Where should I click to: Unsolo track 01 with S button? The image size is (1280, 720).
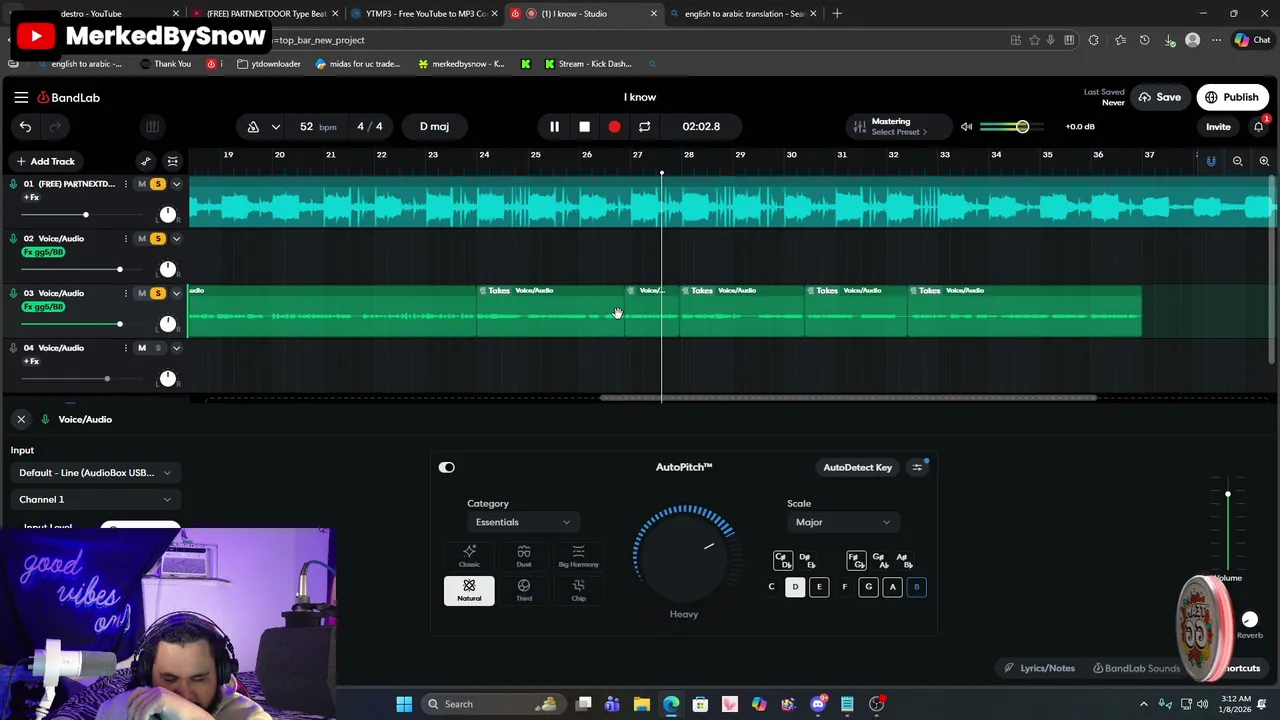[158, 184]
